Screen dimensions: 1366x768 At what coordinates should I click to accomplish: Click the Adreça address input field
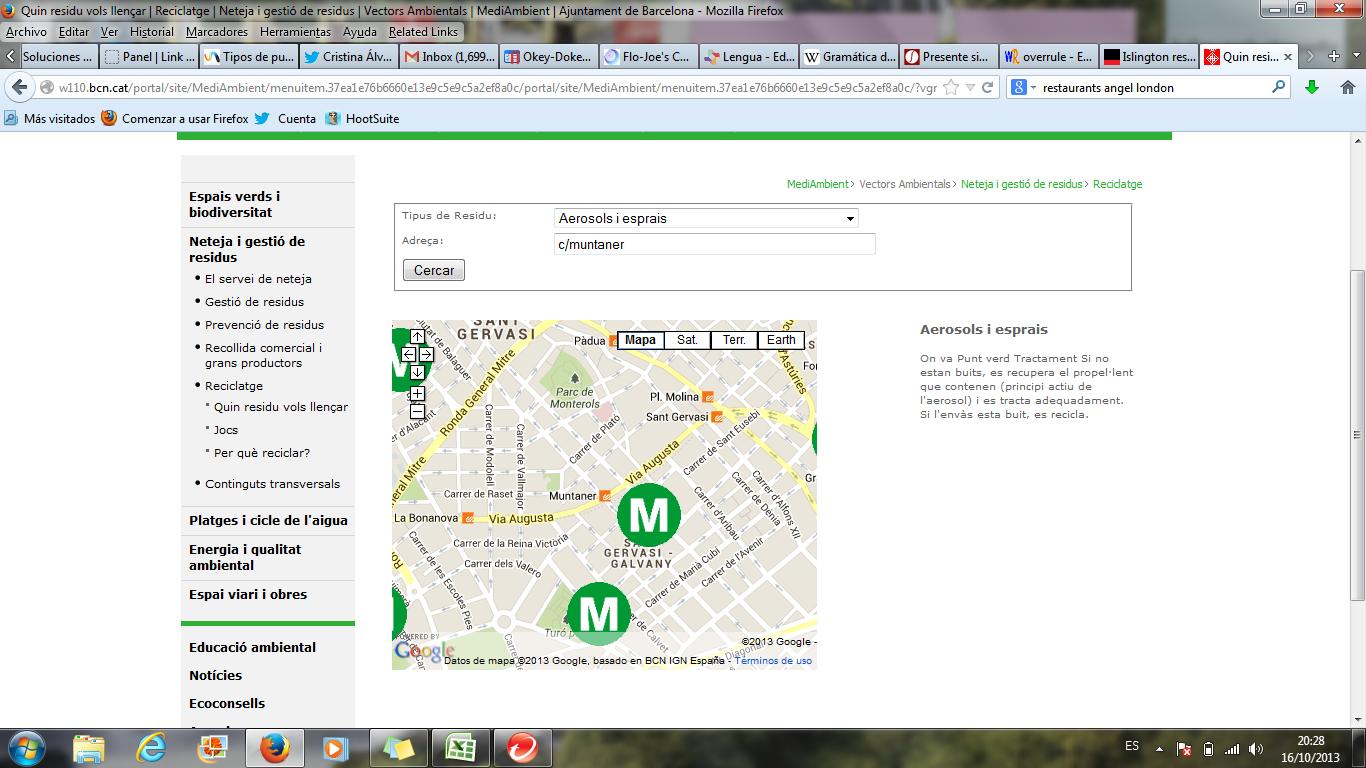(714, 244)
